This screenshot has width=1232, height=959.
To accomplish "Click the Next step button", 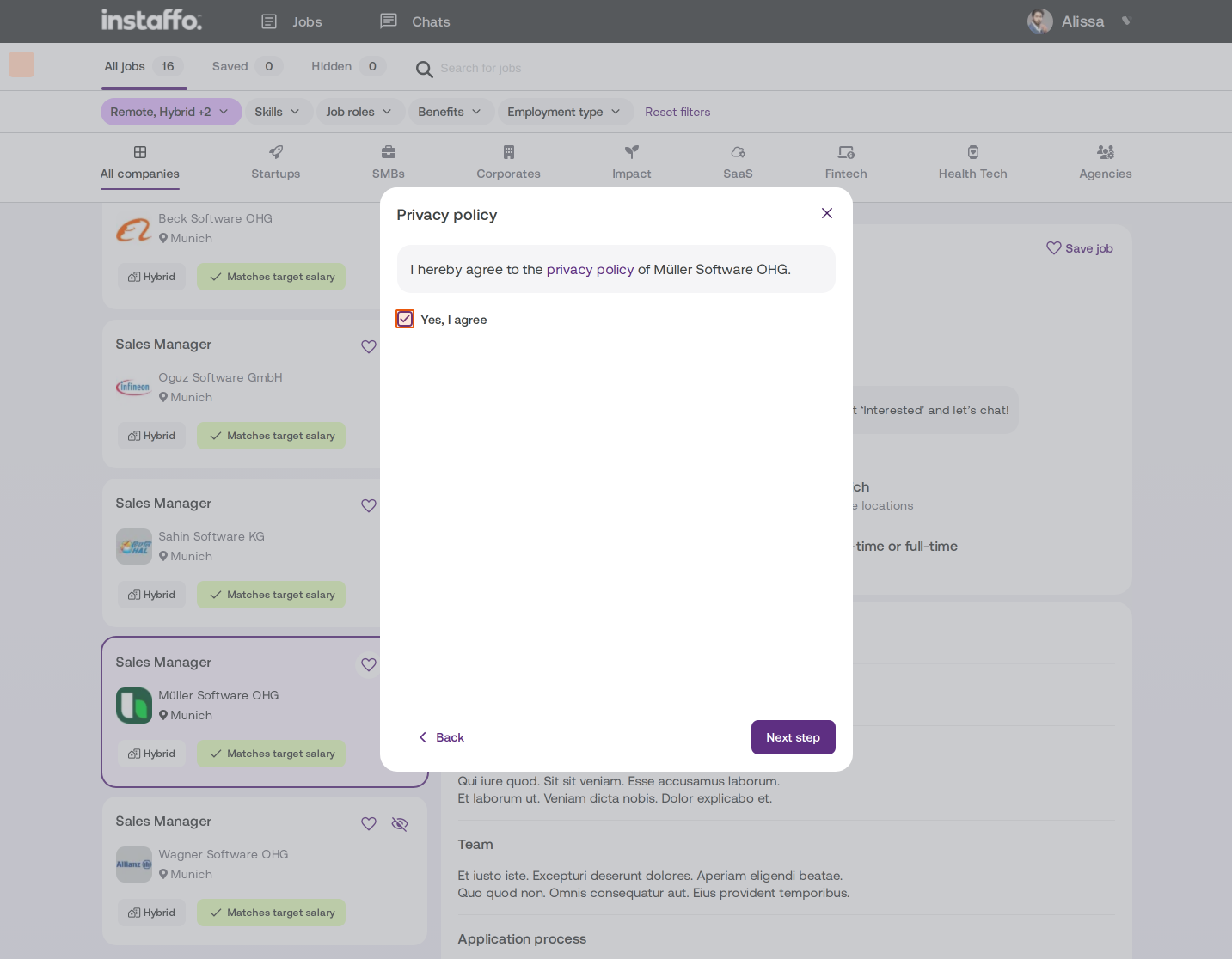I will pos(794,737).
